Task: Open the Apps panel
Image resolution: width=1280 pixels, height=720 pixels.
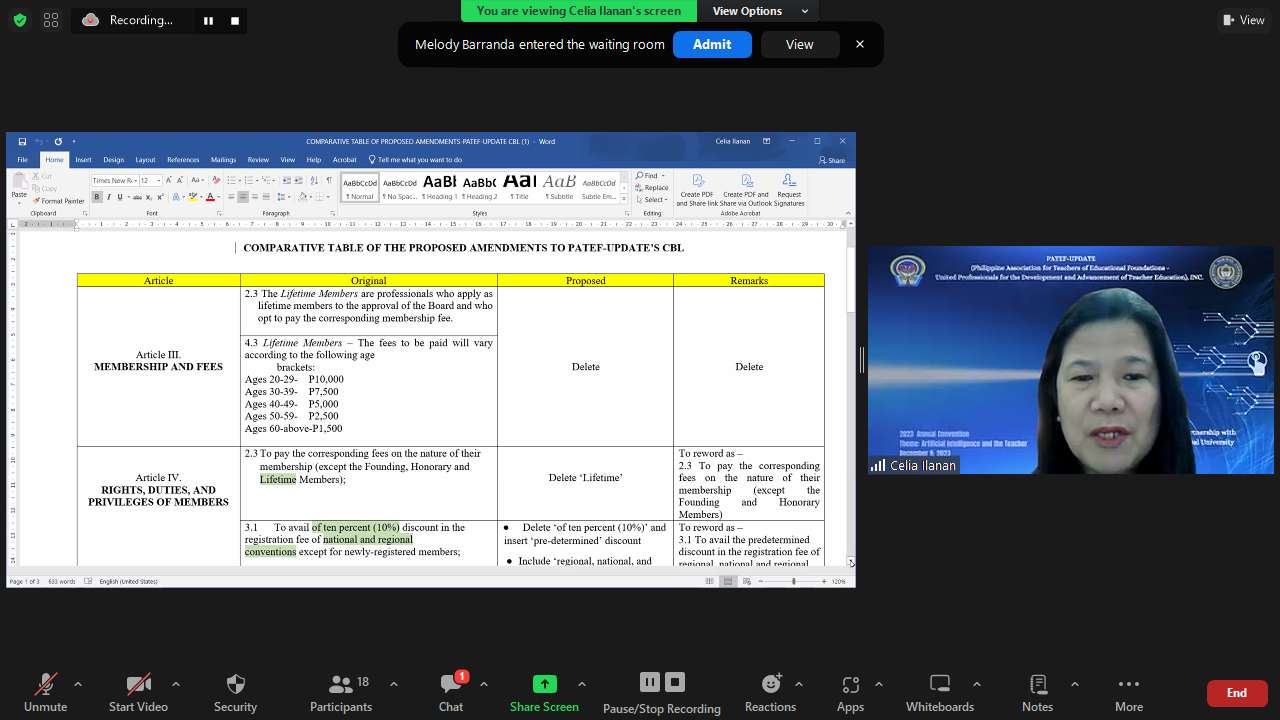Action: click(x=850, y=685)
